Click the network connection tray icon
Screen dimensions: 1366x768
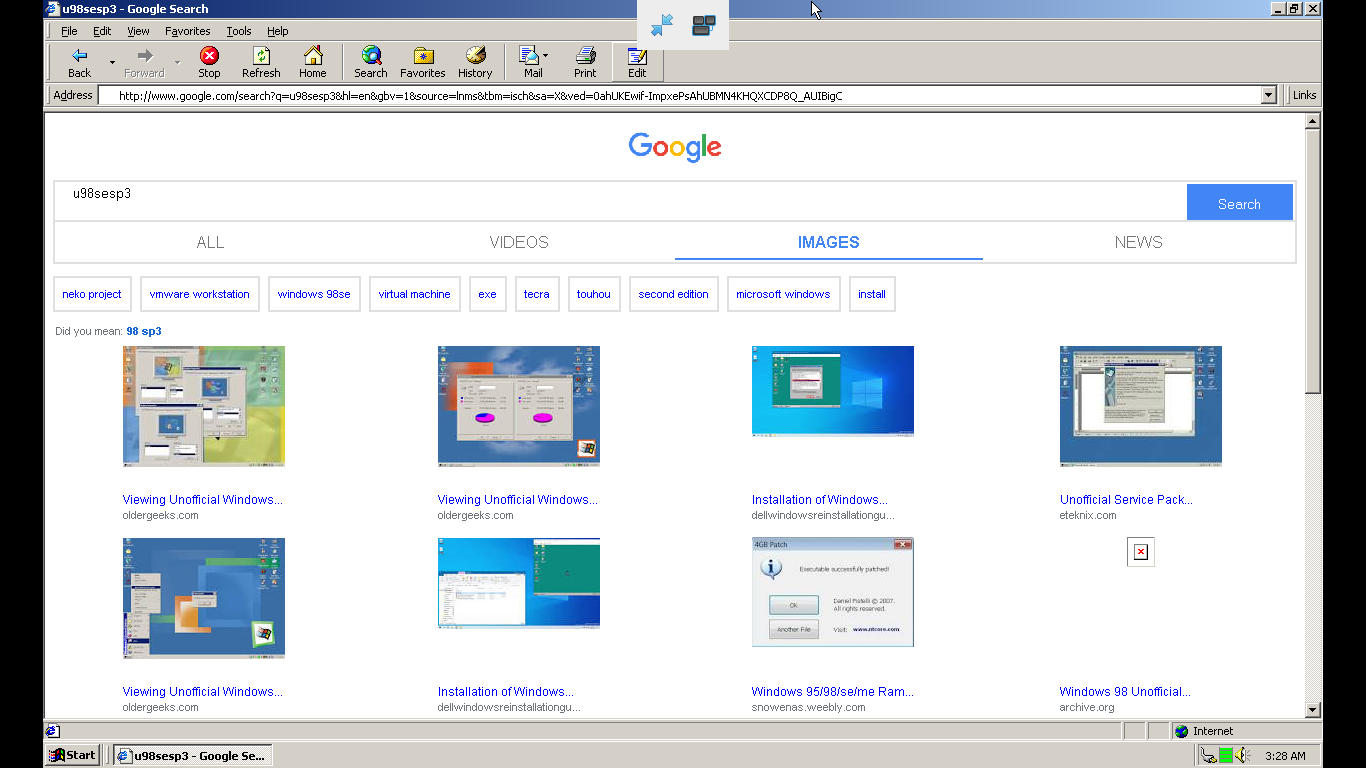1209,755
